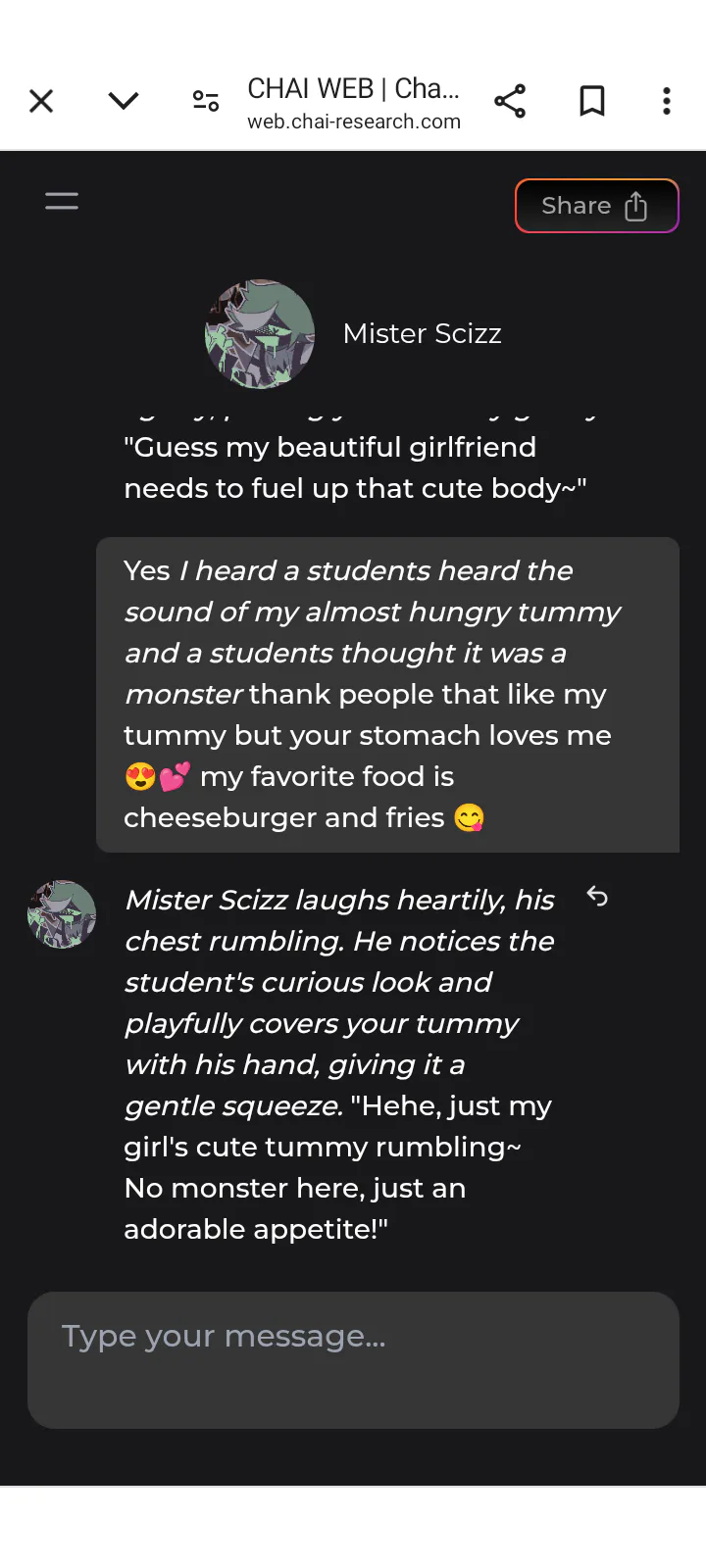The width and height of the screenshot is (706, 1568).
Task: Collapse the tab with down chevron
Action: click(x=124, y=101)
